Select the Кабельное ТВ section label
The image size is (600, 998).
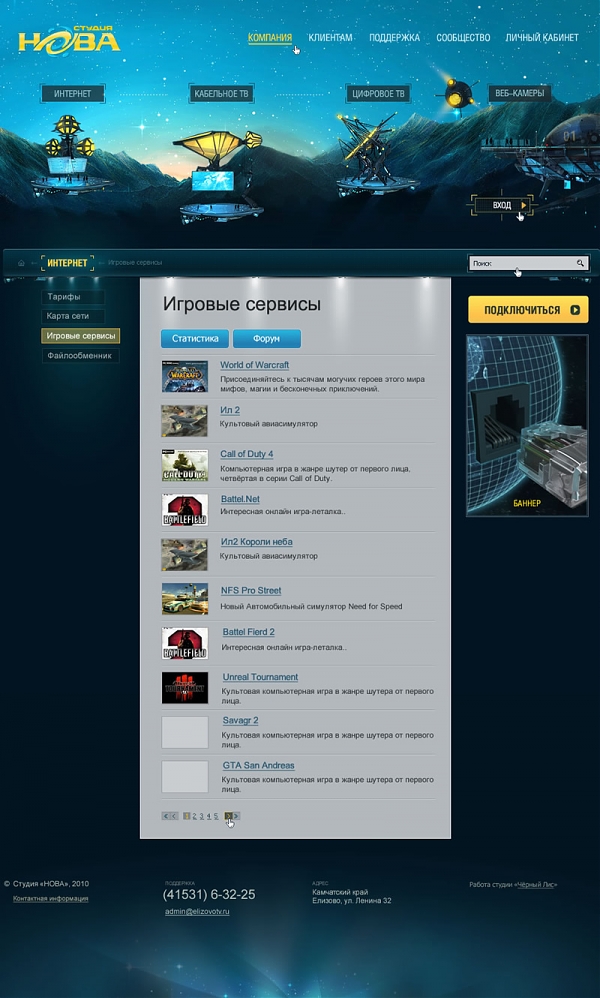point(221,94)
